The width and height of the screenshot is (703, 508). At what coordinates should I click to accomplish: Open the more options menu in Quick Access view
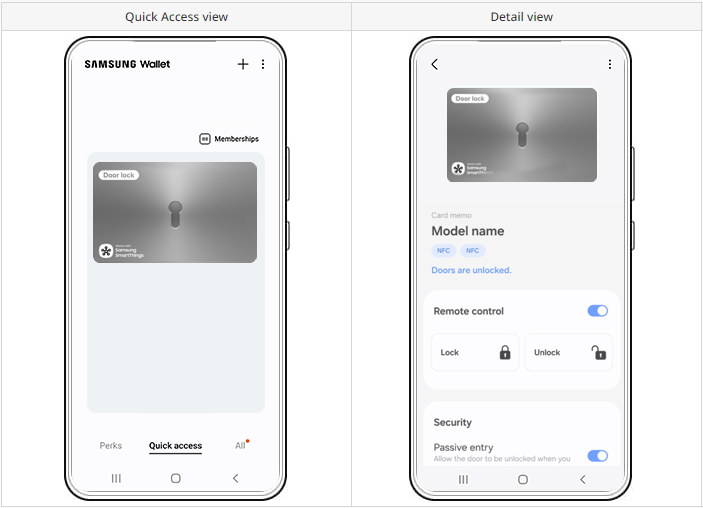pyautogui.click(x=263, y=64)
